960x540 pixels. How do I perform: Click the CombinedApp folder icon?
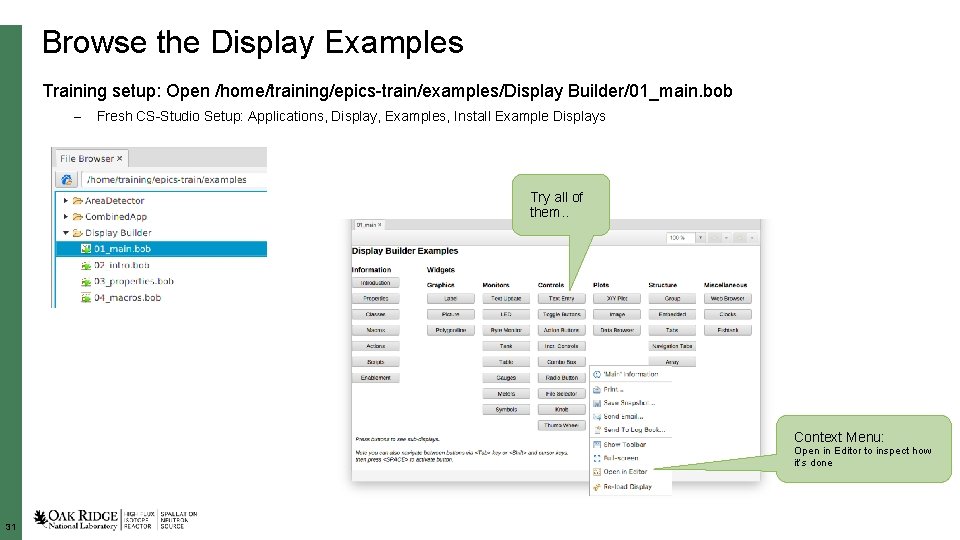(78, 217)
